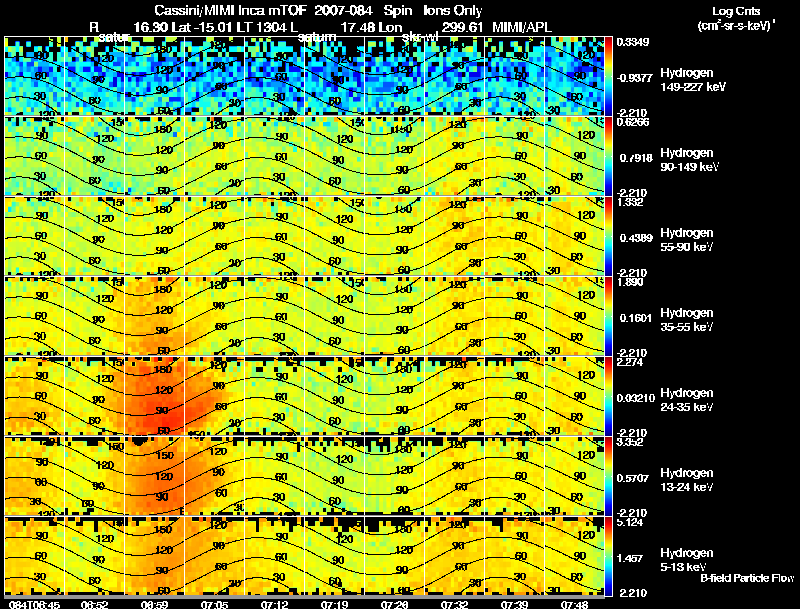800x609 pixels.
Task: Click the 'B-field Particle Flow' label
Action: coord(747,578)
